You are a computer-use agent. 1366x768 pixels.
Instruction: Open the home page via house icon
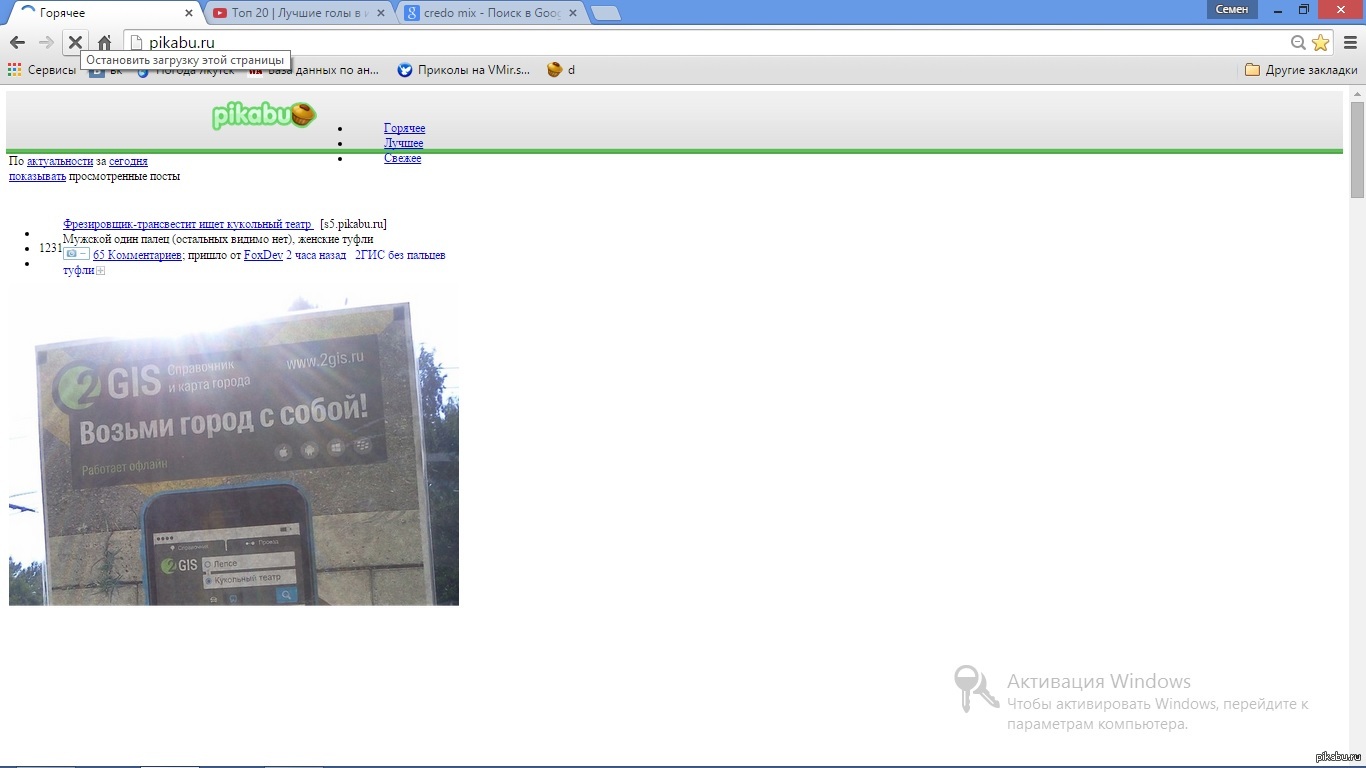pyautogui.click(x=104, y=42)
